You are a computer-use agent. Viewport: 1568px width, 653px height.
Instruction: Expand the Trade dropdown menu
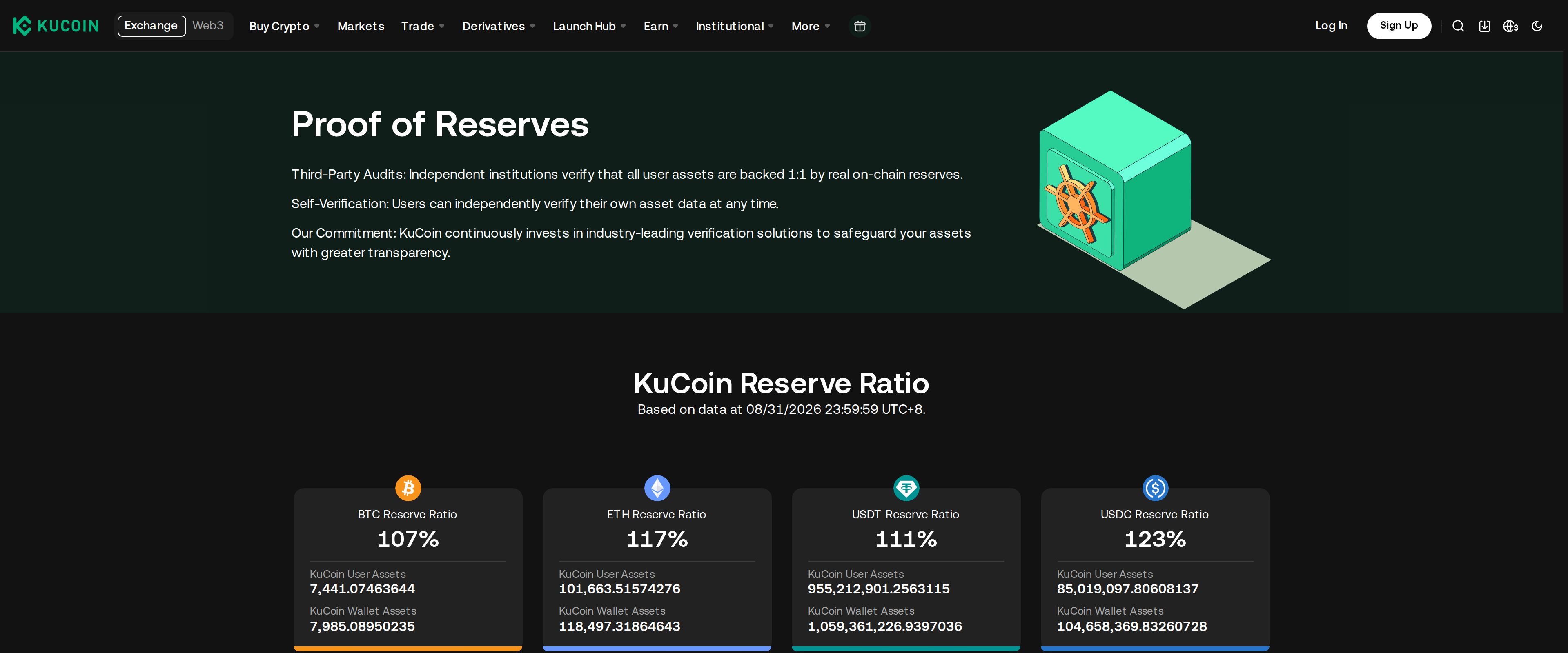[423, 26]
